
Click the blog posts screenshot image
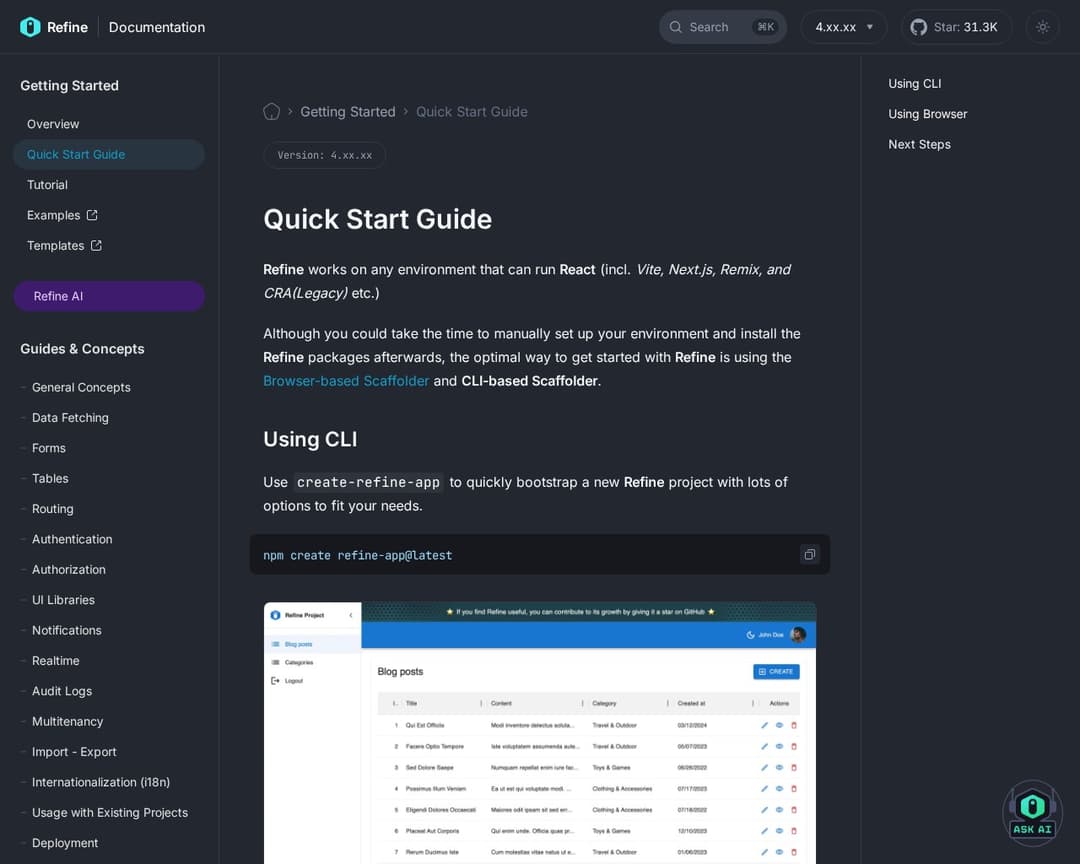point(539,732)
